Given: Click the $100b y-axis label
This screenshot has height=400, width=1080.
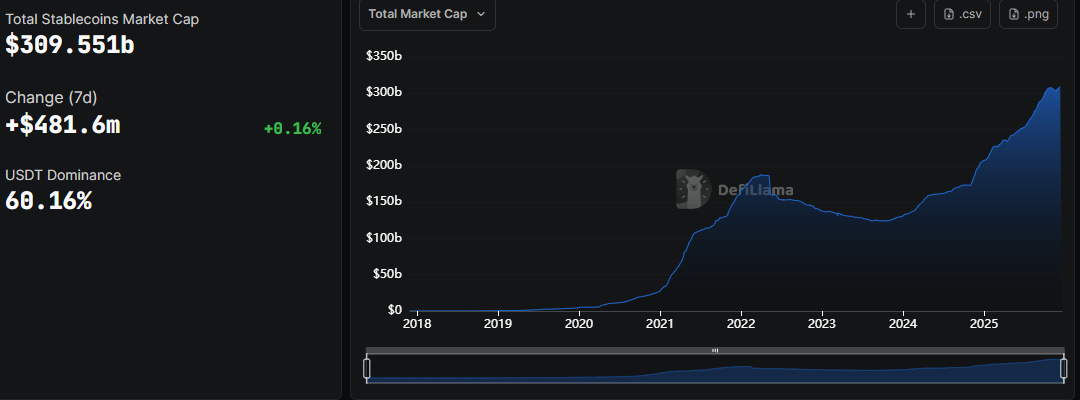Looking at the screenshot, I should 384,238.
